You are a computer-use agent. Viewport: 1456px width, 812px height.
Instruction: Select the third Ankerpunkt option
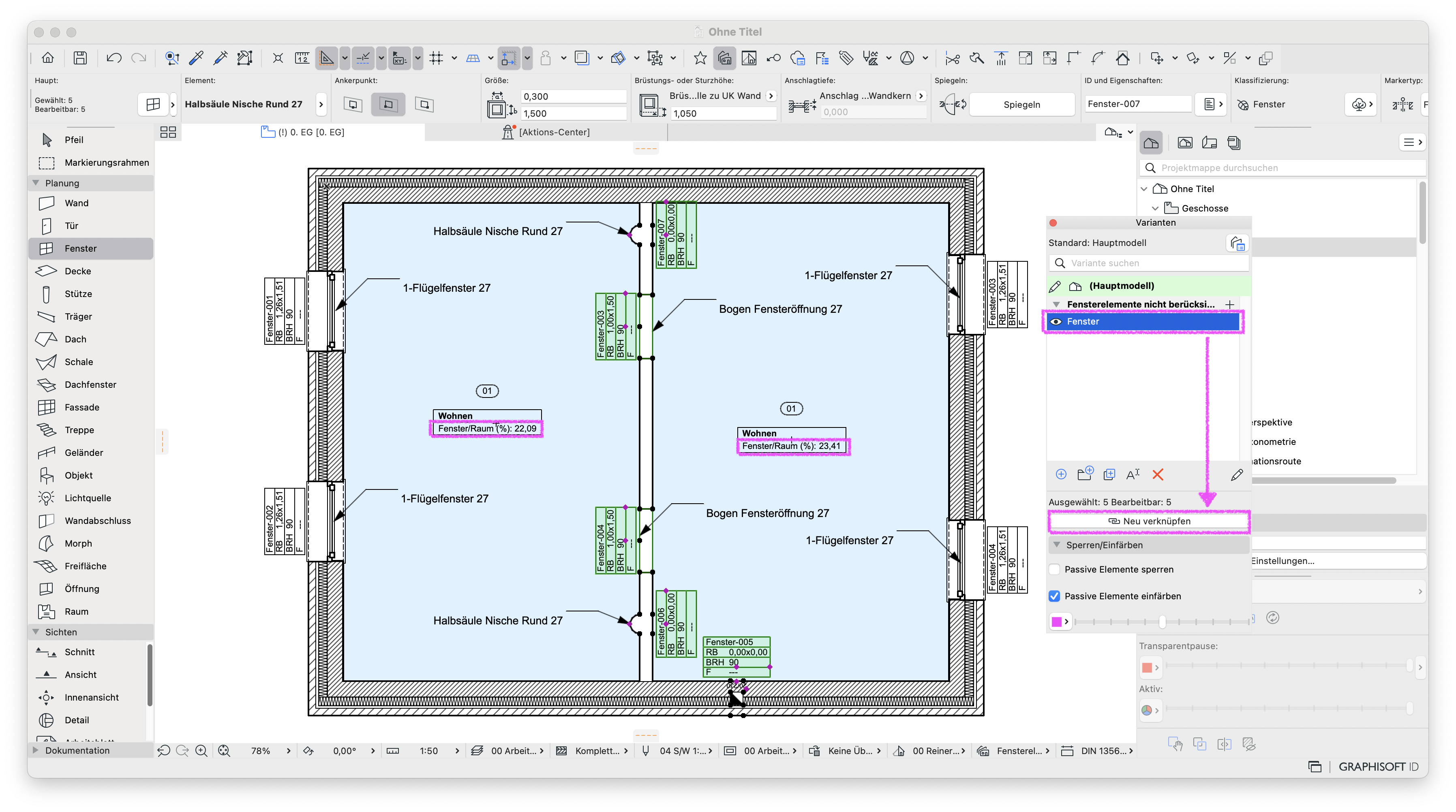(424, 104)
